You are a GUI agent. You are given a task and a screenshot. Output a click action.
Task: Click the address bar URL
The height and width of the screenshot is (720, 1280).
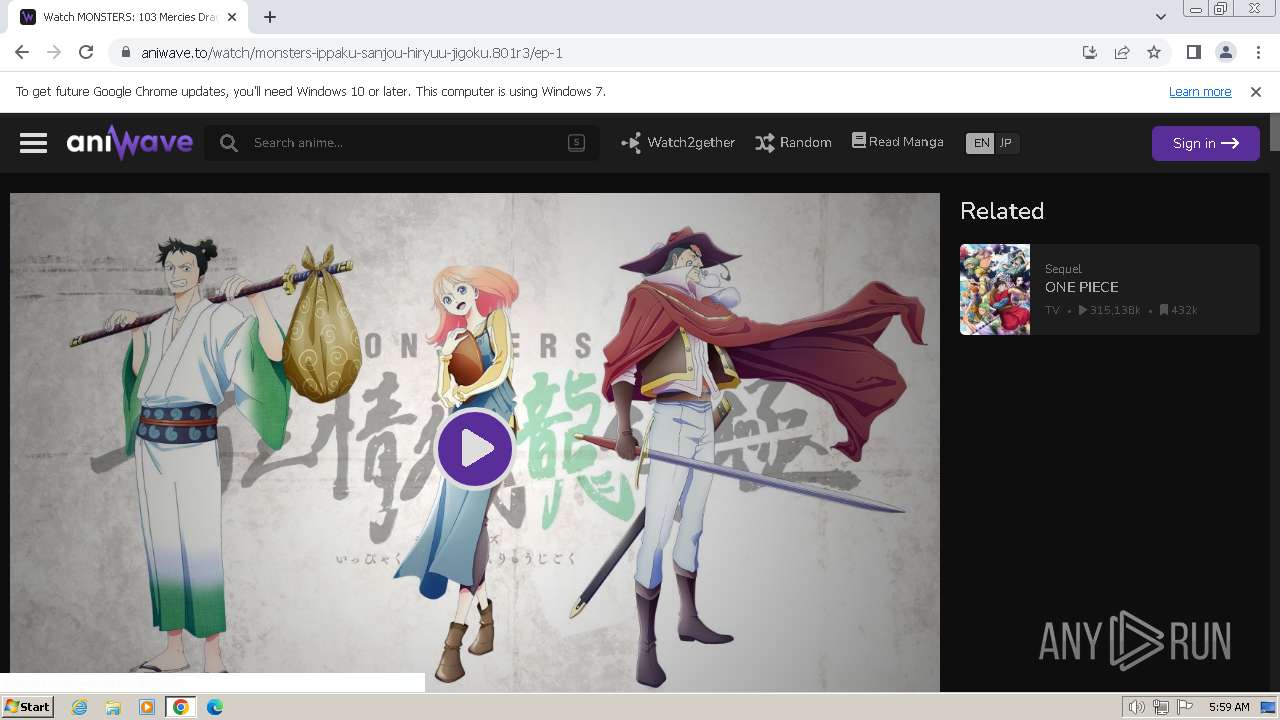click(x=352, y=53)
